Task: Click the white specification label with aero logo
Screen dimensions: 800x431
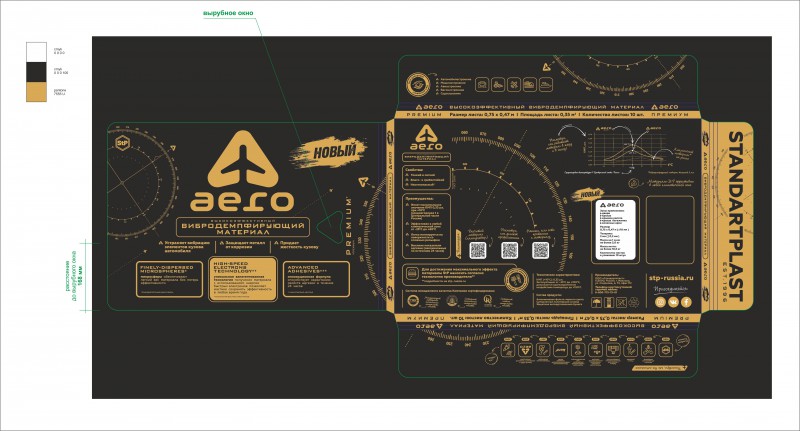Action: point(616,230)
